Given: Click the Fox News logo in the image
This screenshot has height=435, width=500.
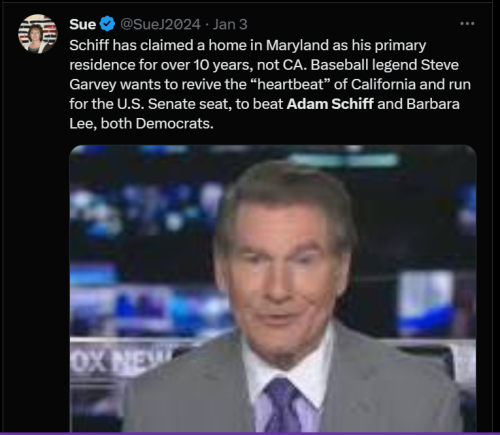Looking at the screenshot, I should click(x=122, y=361).
